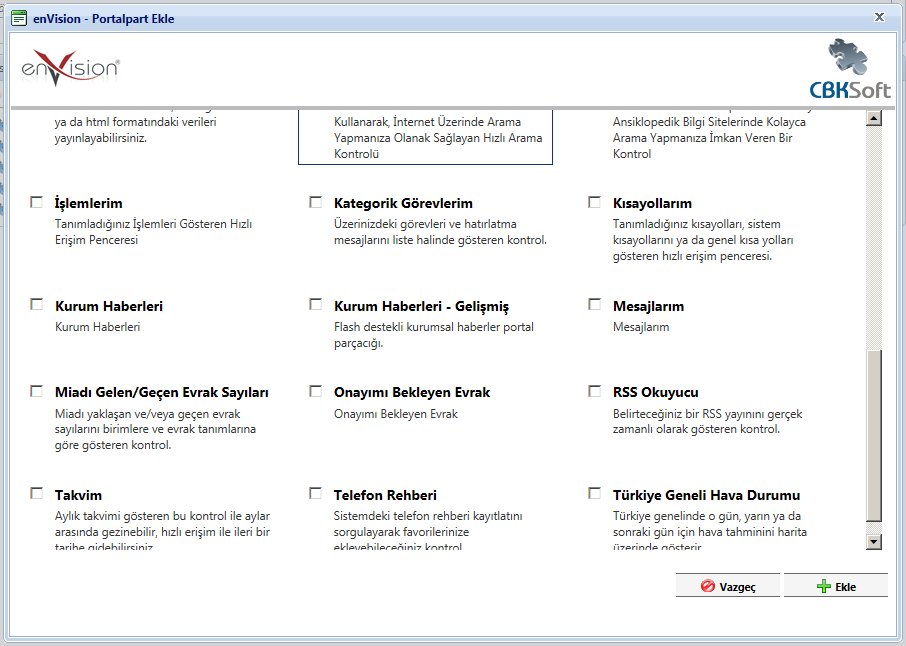Click the enVision window title icon

pos(19,18)
